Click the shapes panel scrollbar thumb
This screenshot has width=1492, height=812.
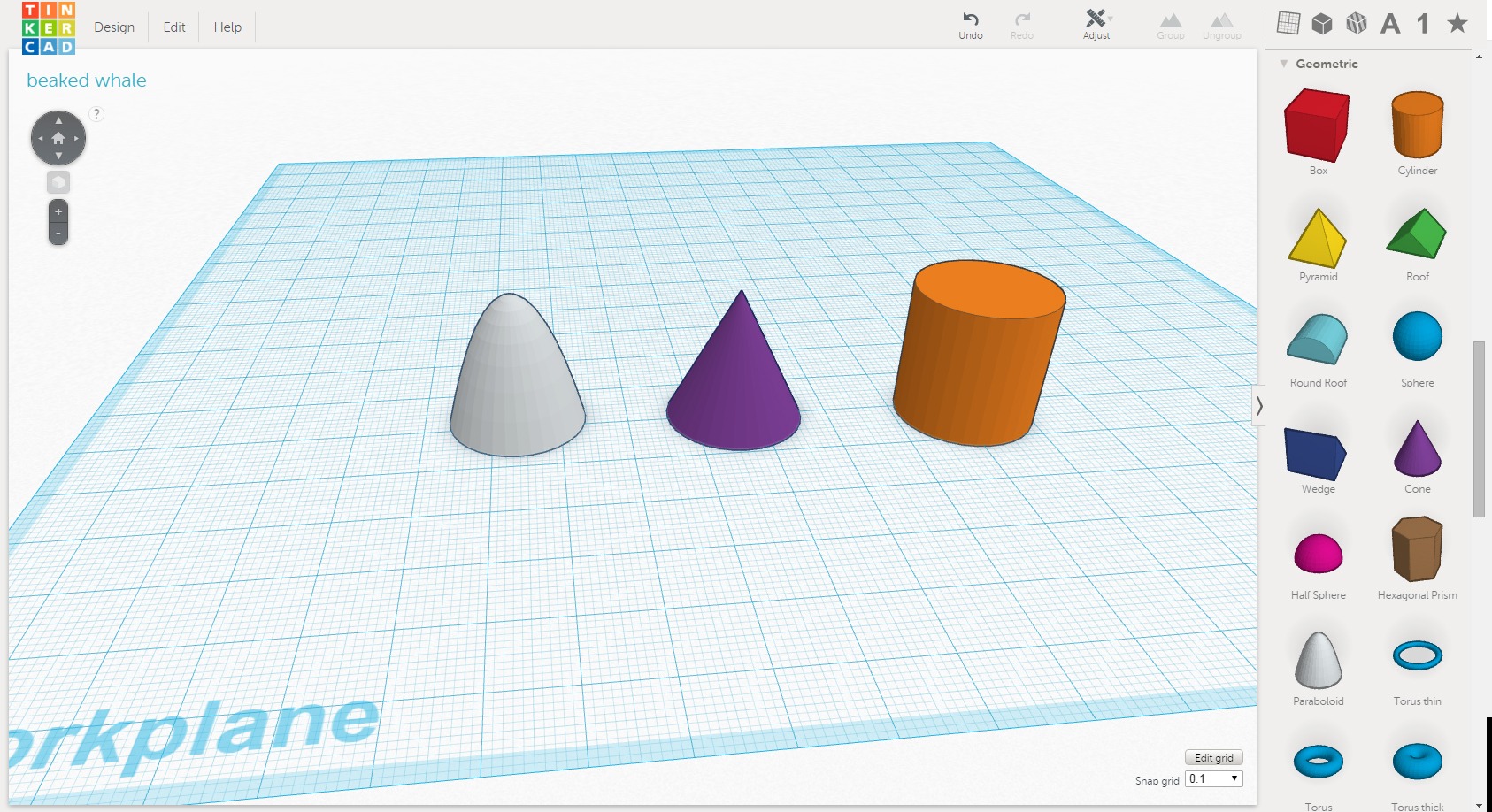pyautogui.click(x=1479, y=429)
